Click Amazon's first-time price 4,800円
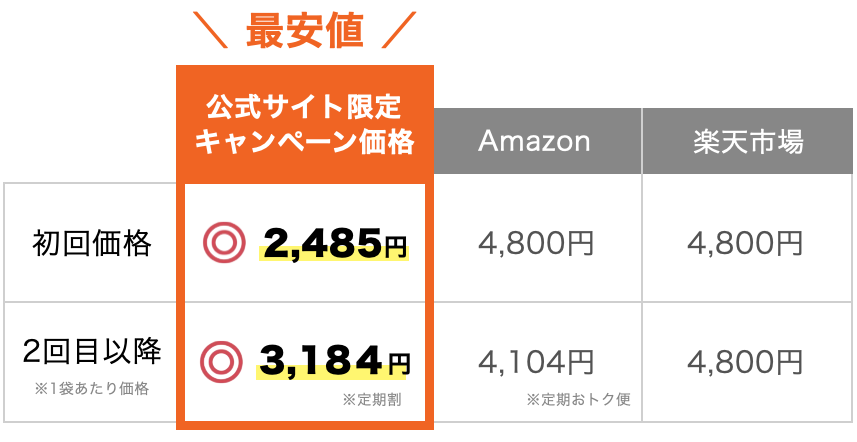The image size is (857, 442). (535, 242)
